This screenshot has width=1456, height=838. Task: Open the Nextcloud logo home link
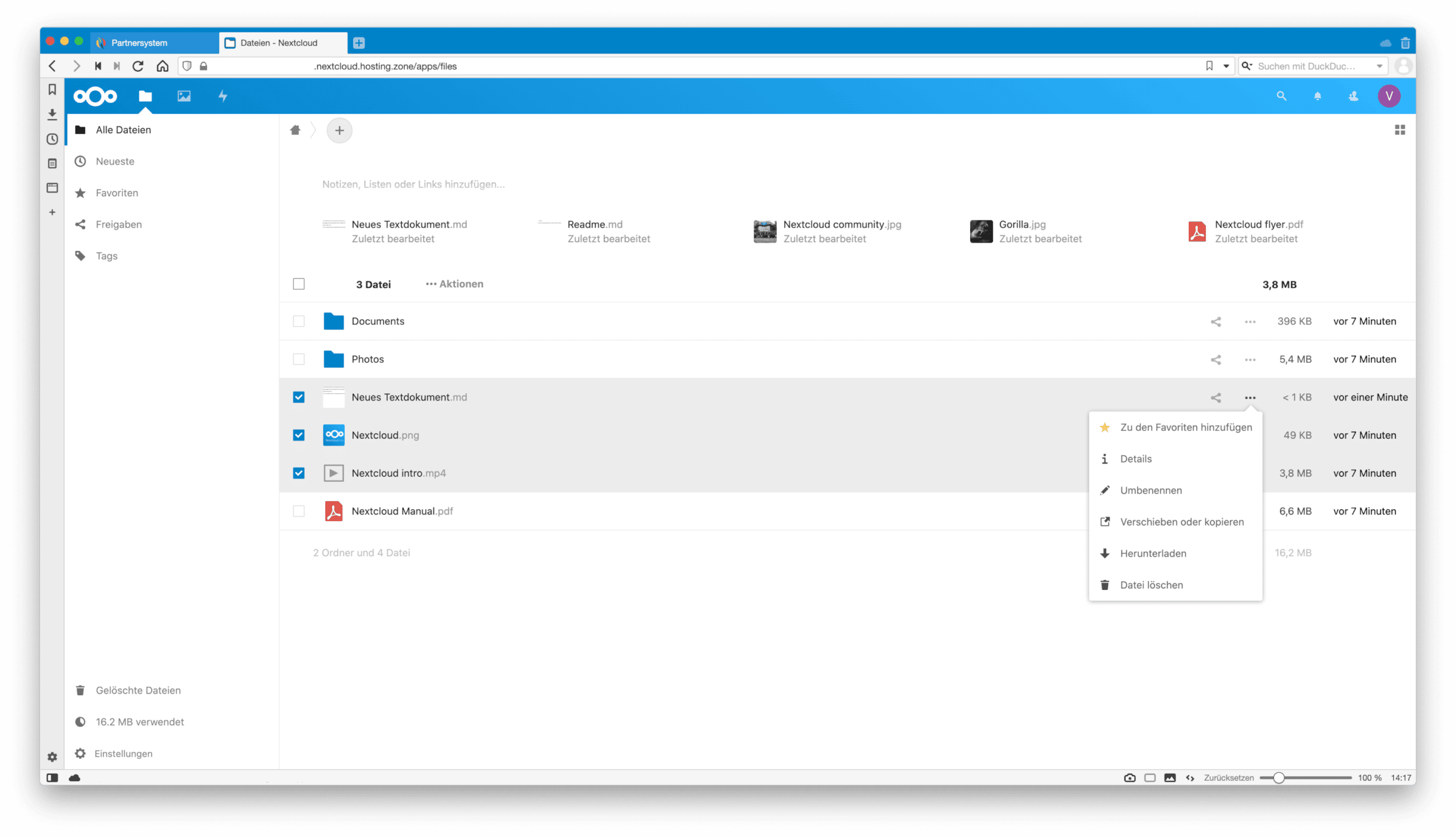coord(95,96)
